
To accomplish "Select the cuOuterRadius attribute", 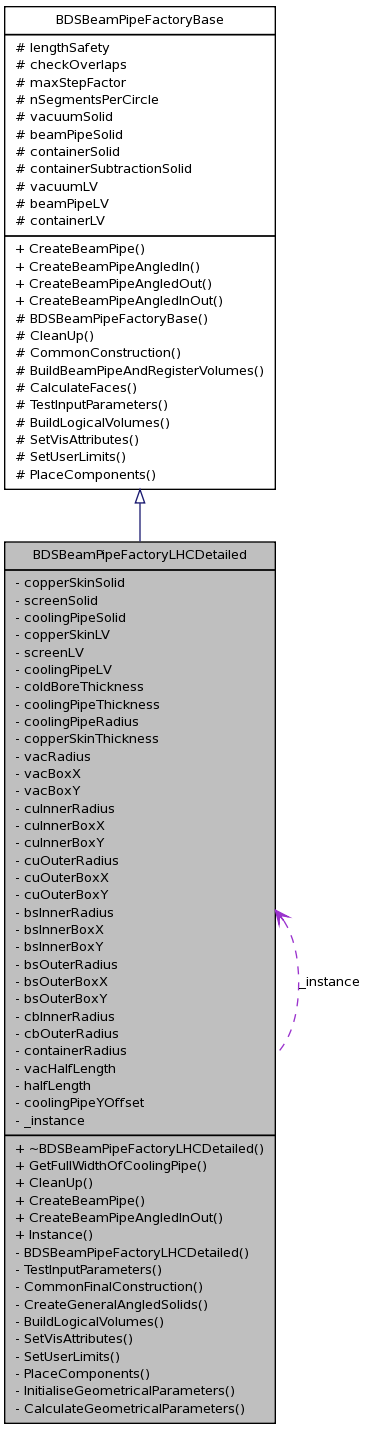I will (67, 860).
